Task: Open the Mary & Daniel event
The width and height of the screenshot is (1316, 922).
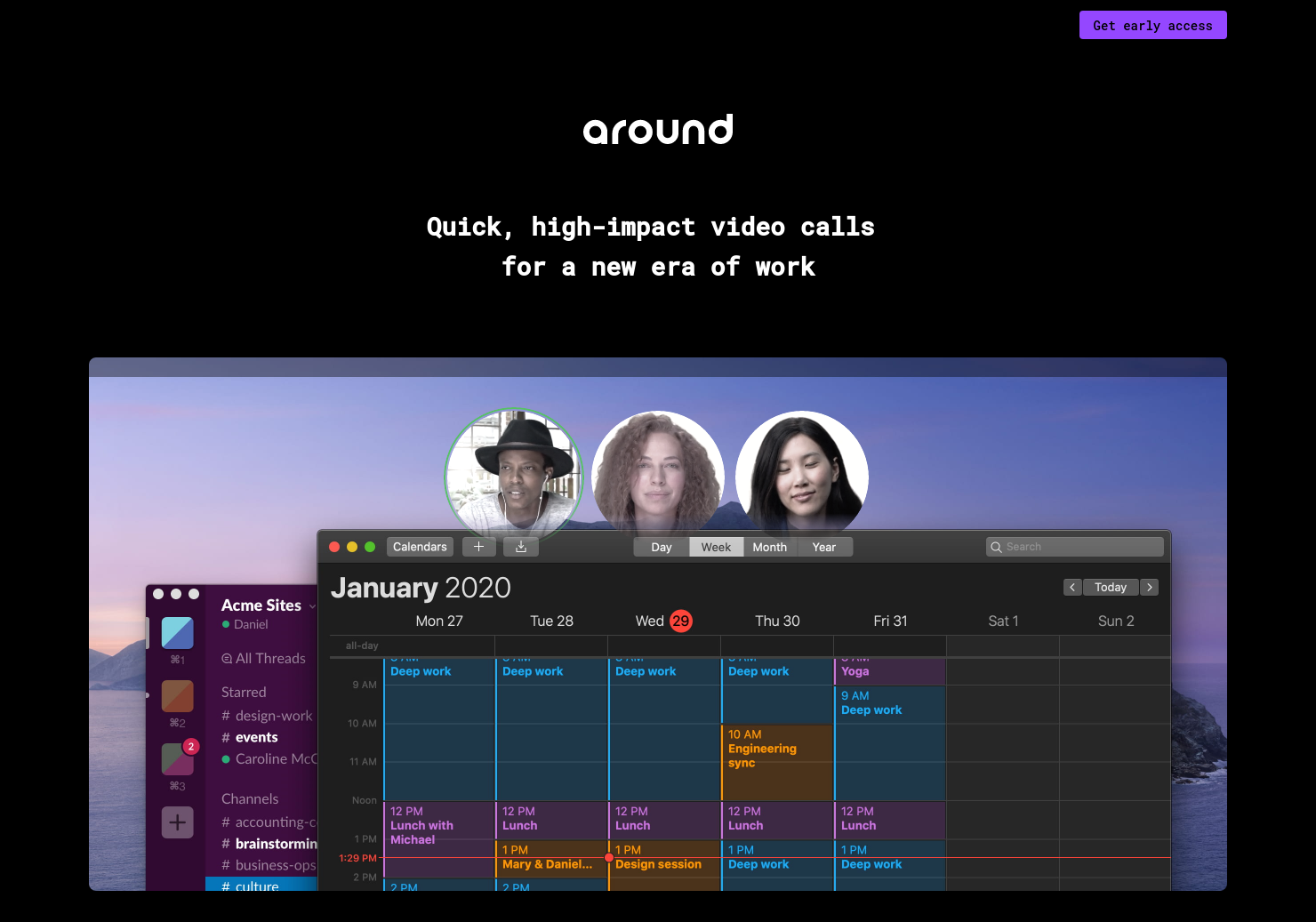Action: 551,859
